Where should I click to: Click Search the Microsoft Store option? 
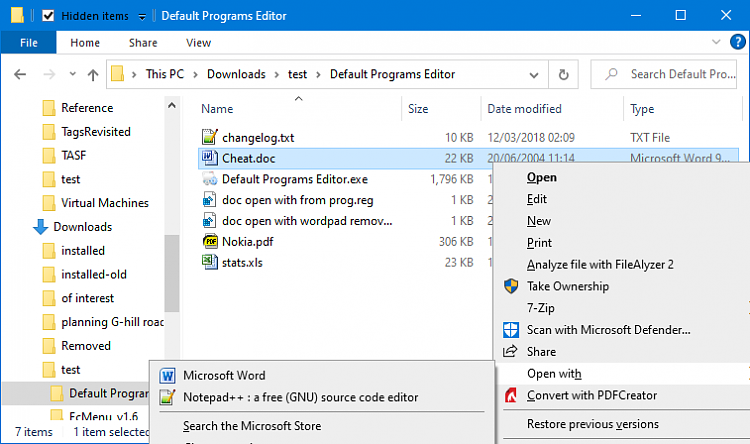[x=252, y=426]
